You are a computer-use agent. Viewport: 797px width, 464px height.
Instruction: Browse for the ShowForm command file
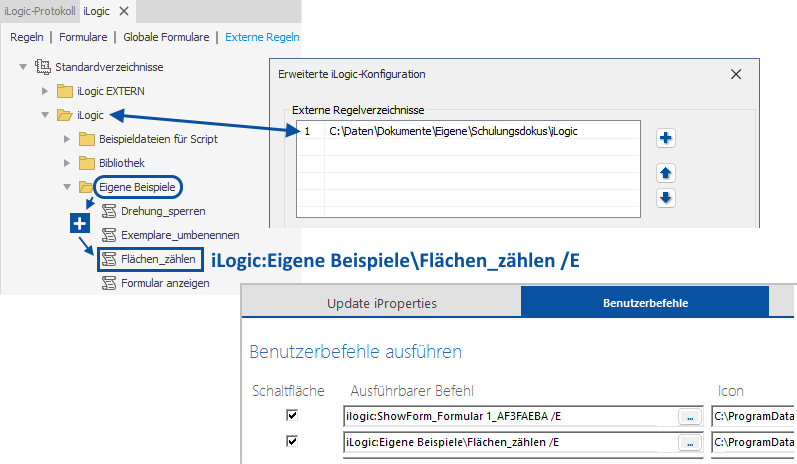[x=688, y=415]
